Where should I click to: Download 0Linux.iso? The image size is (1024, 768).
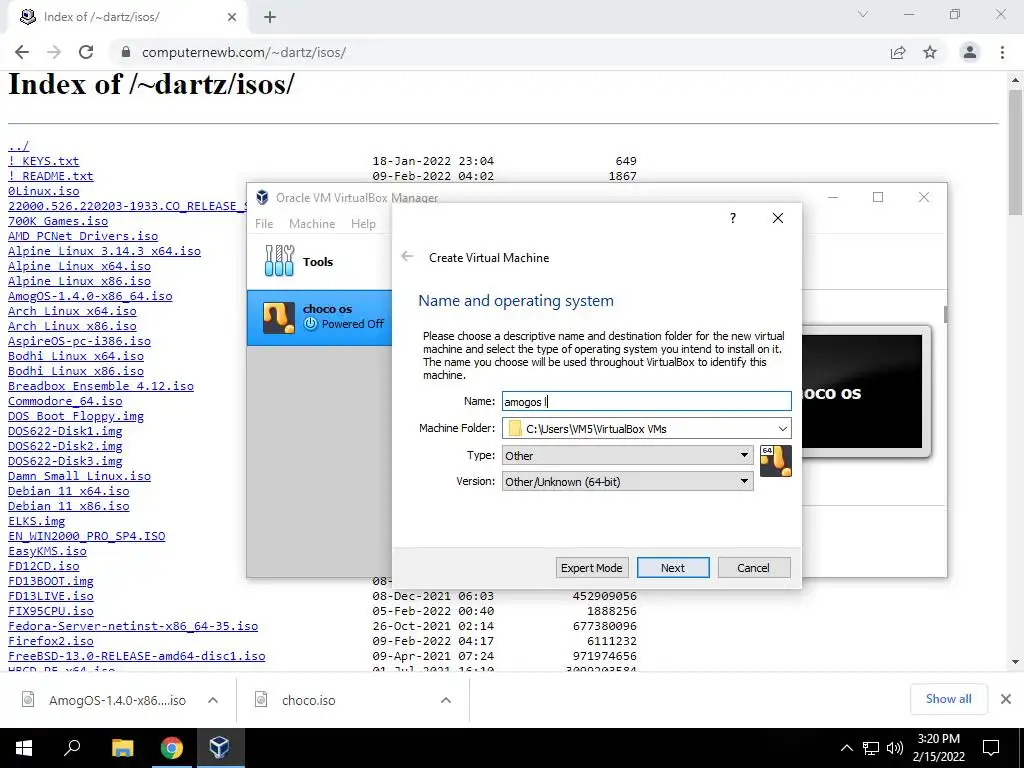(x=44, y=191)
